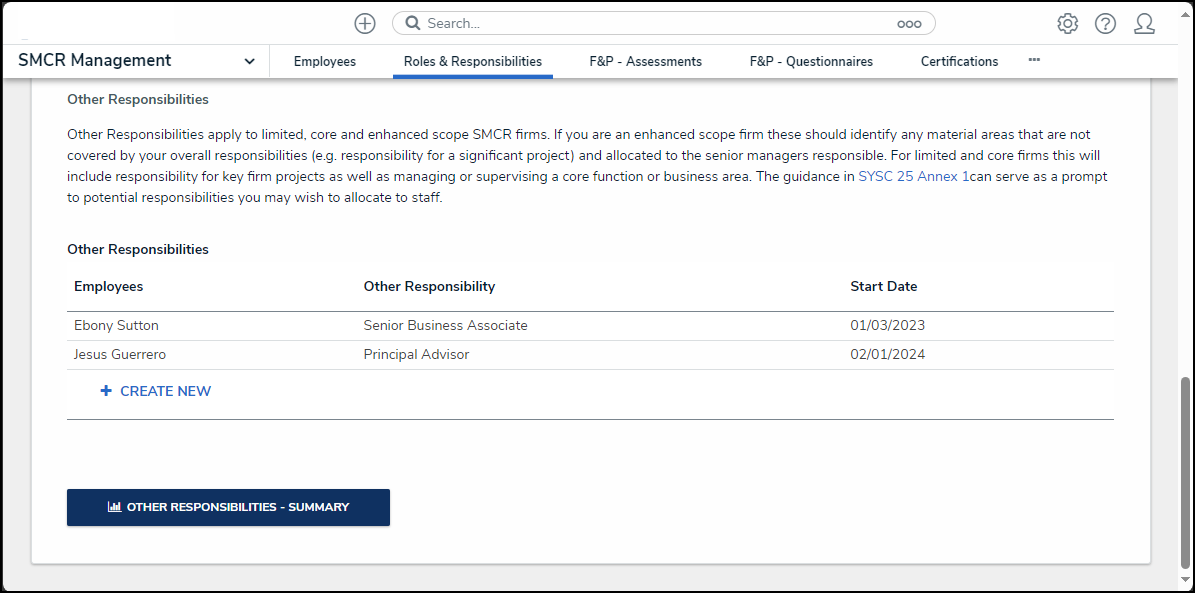The width and height of the screenshot is (1195, 593).
Task: Open the F&P - Assessments tab
Action: 645,61
